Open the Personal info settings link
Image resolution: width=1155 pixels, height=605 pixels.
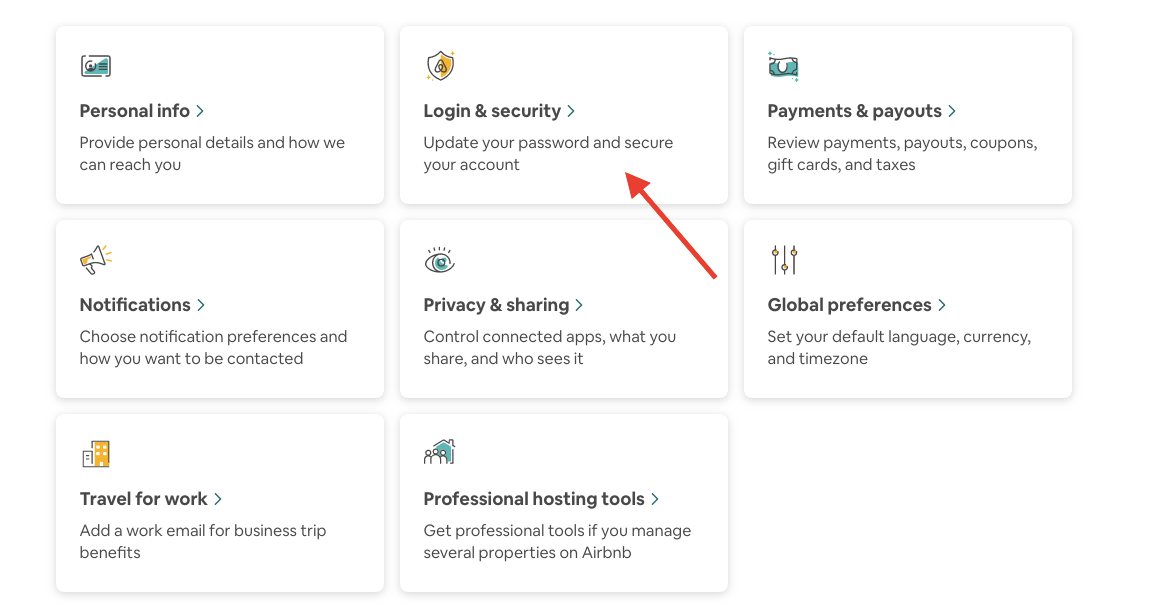[135, 111]
